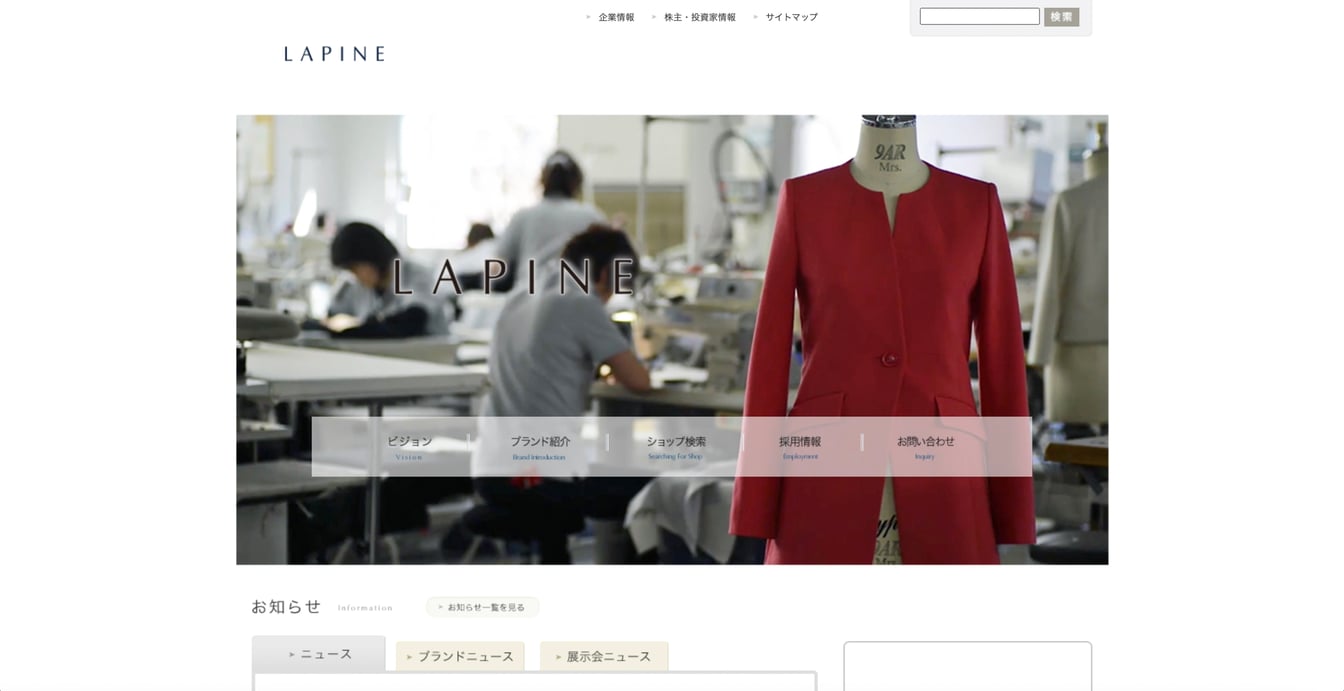The height and width of the screenshot is (691, 1344).
Task: Go to 株主・投資家情報 page
Action: coord(699,17)
